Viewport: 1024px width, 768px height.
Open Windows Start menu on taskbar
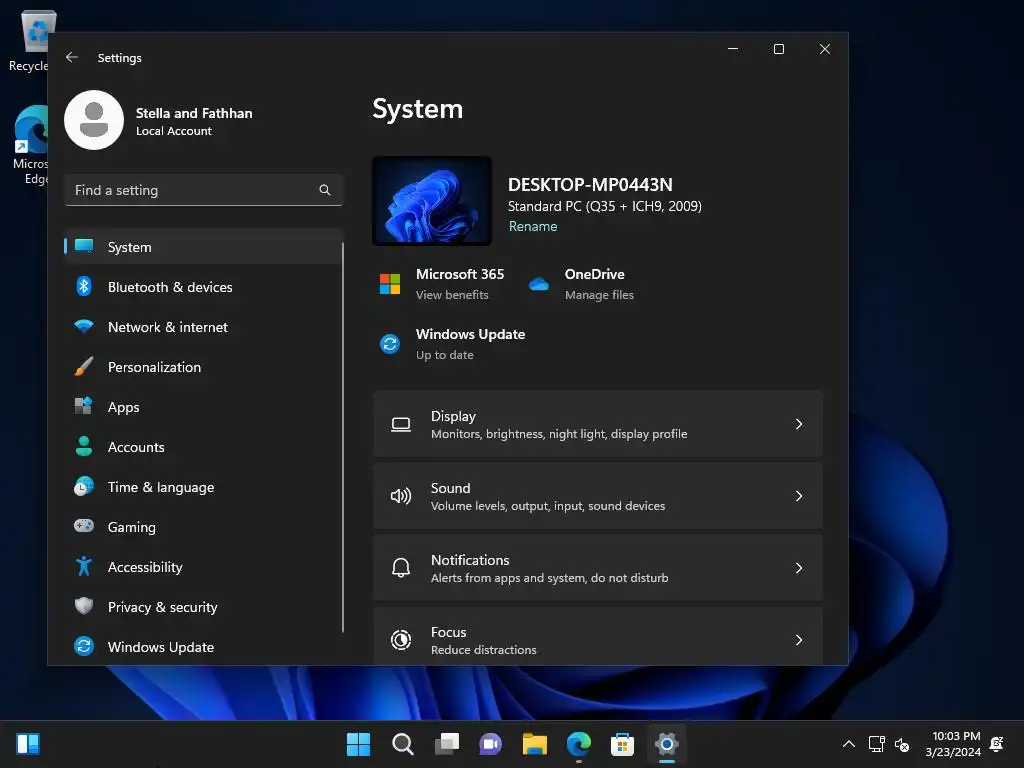358,744
